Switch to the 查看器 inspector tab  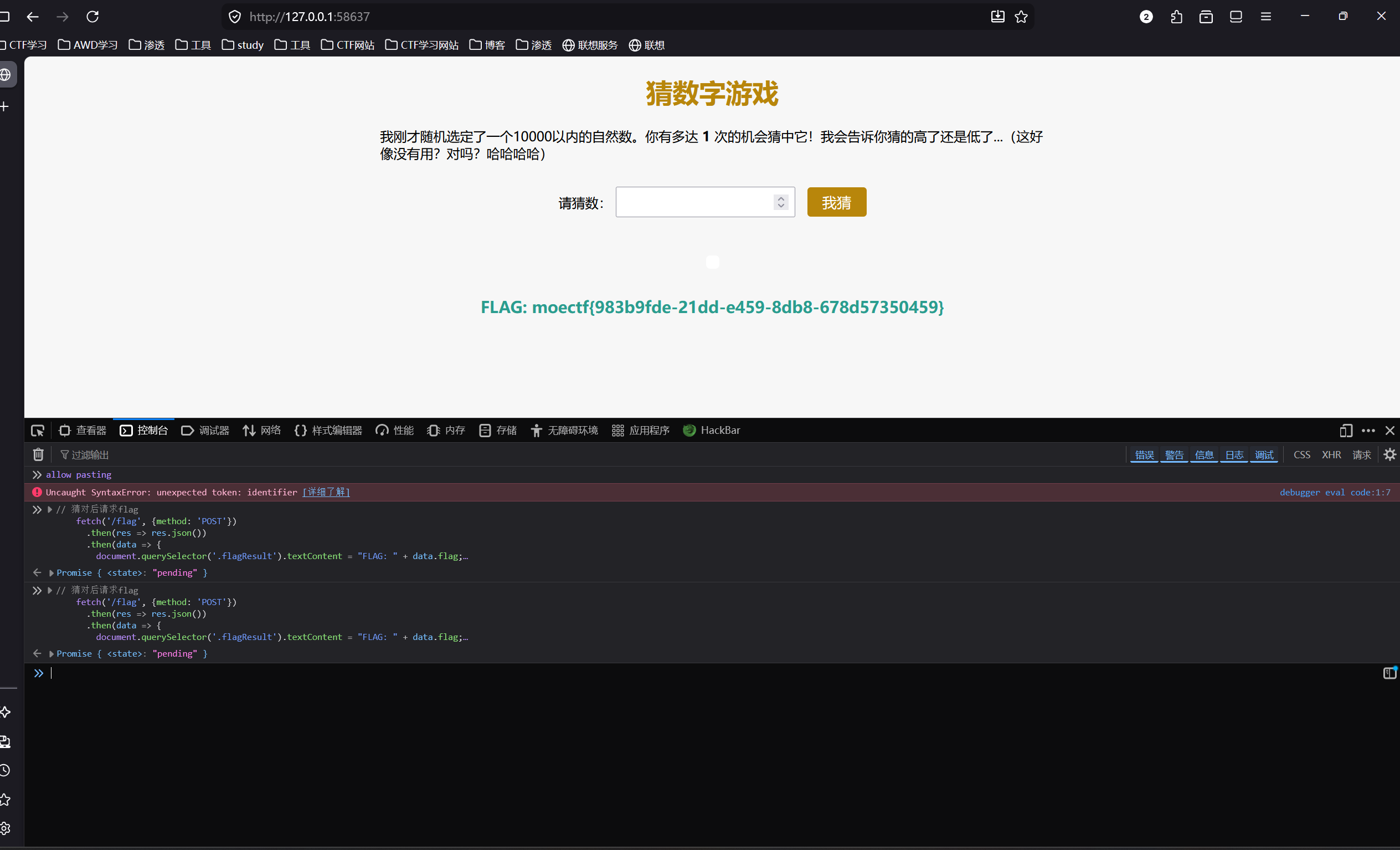coord(83,431)
